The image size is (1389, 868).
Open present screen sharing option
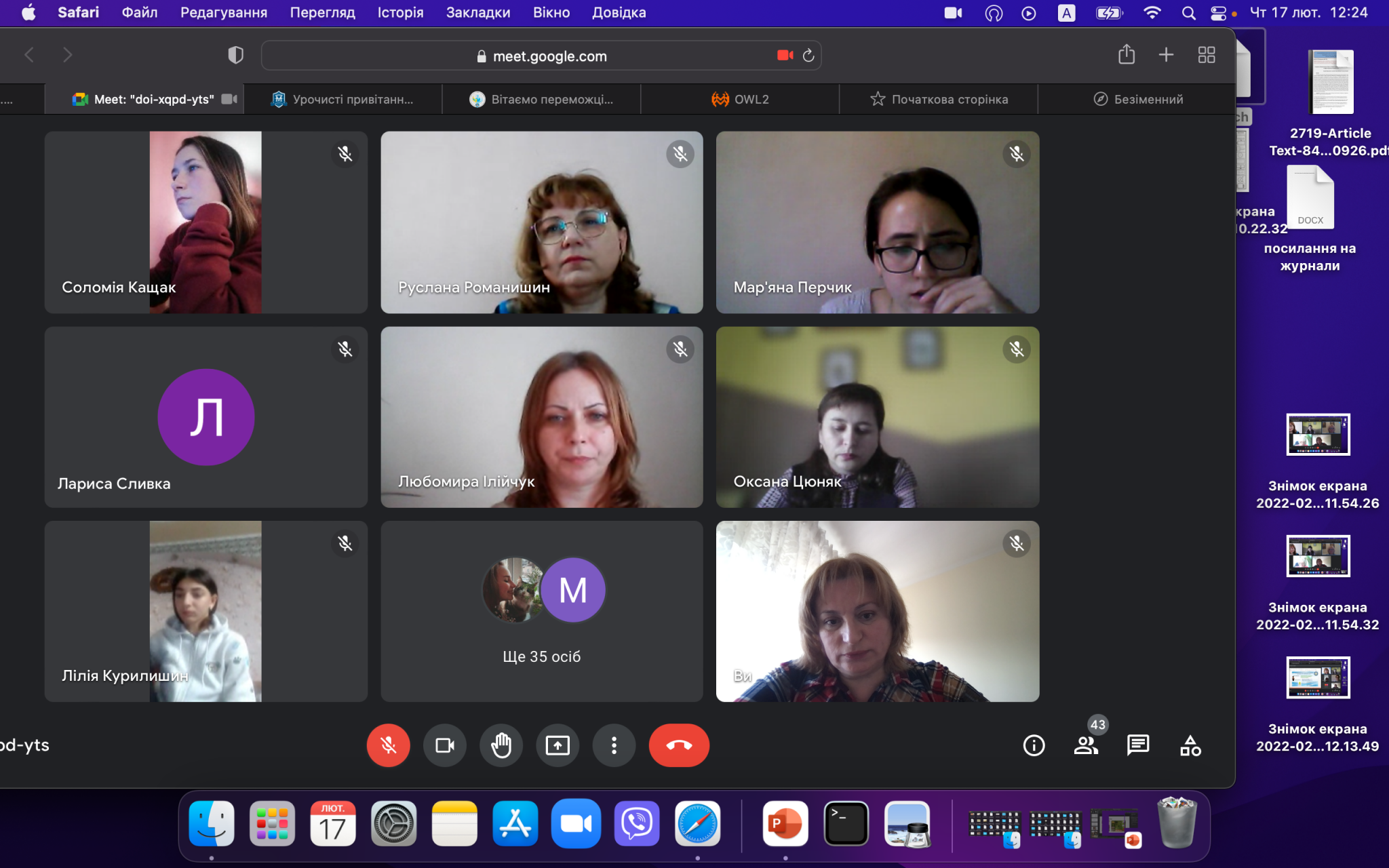point(557,745)
